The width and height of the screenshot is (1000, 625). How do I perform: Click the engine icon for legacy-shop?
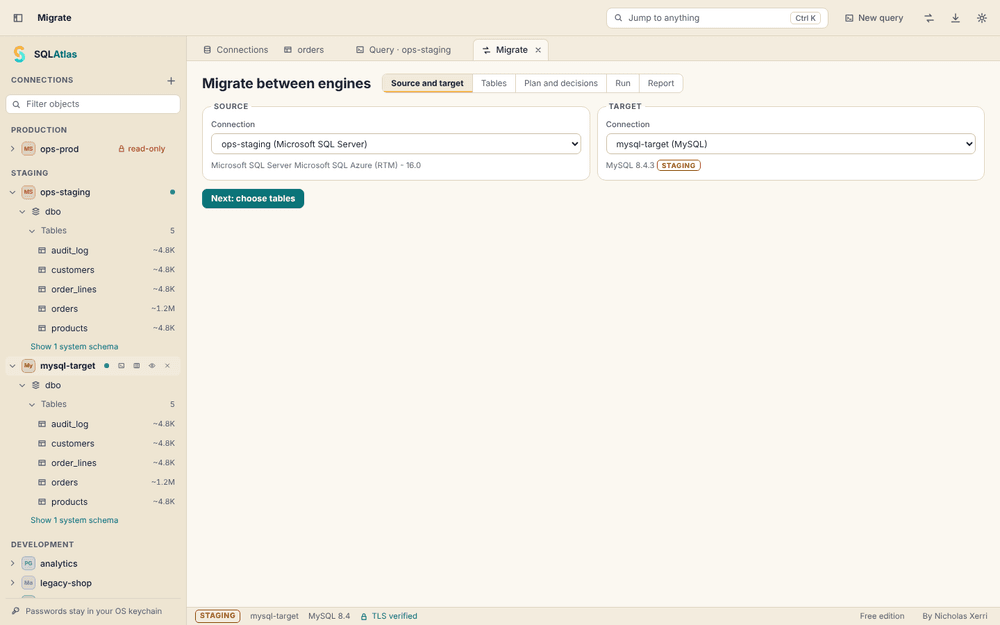coord(28,583)
